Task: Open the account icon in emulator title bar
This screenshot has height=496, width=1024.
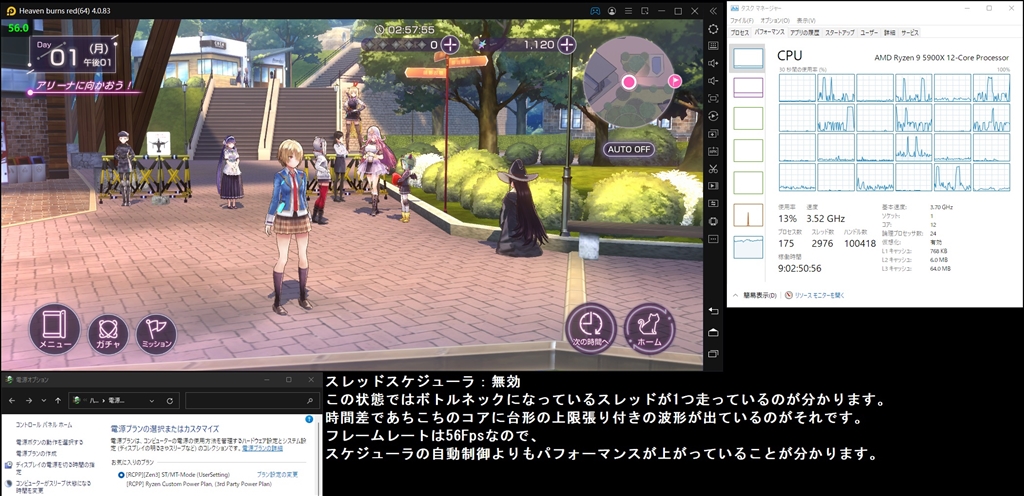Action: click(611, 11)
